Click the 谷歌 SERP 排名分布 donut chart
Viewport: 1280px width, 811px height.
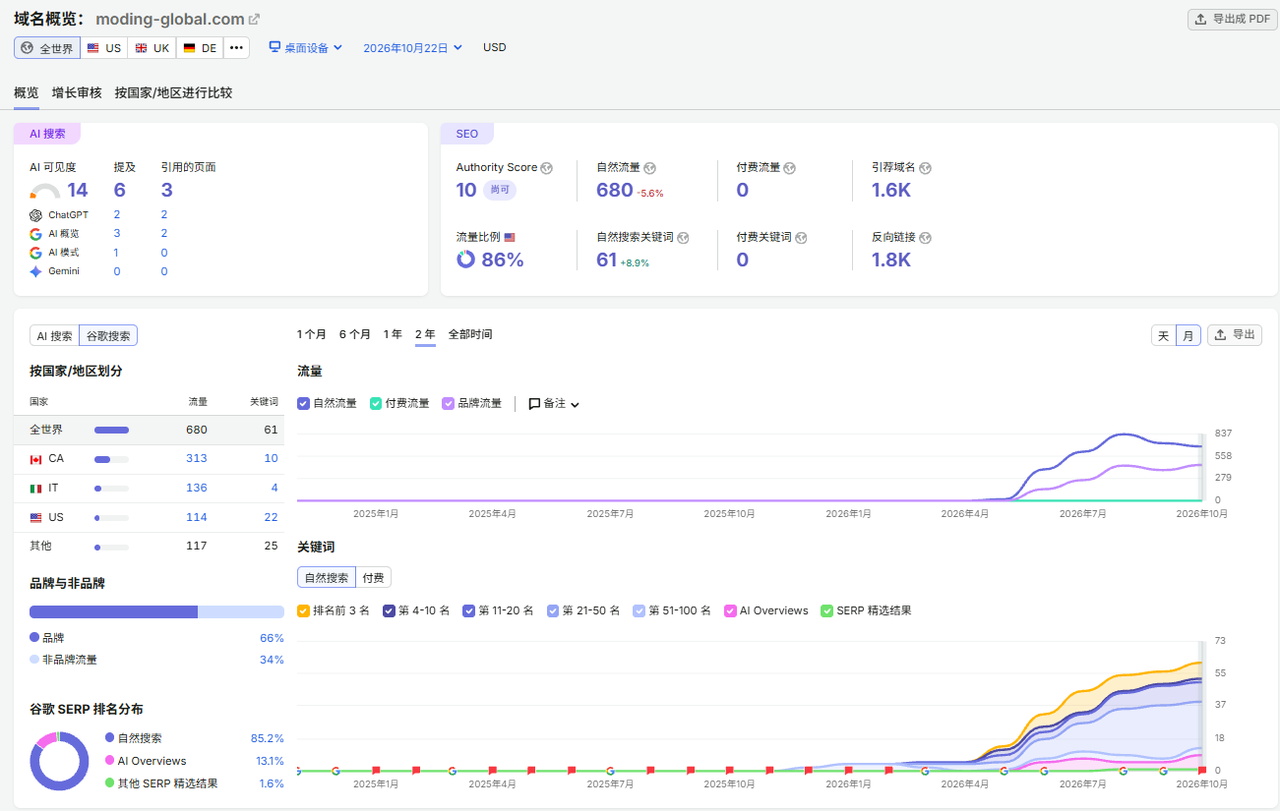pyautogui.click(x=59, y=762)
